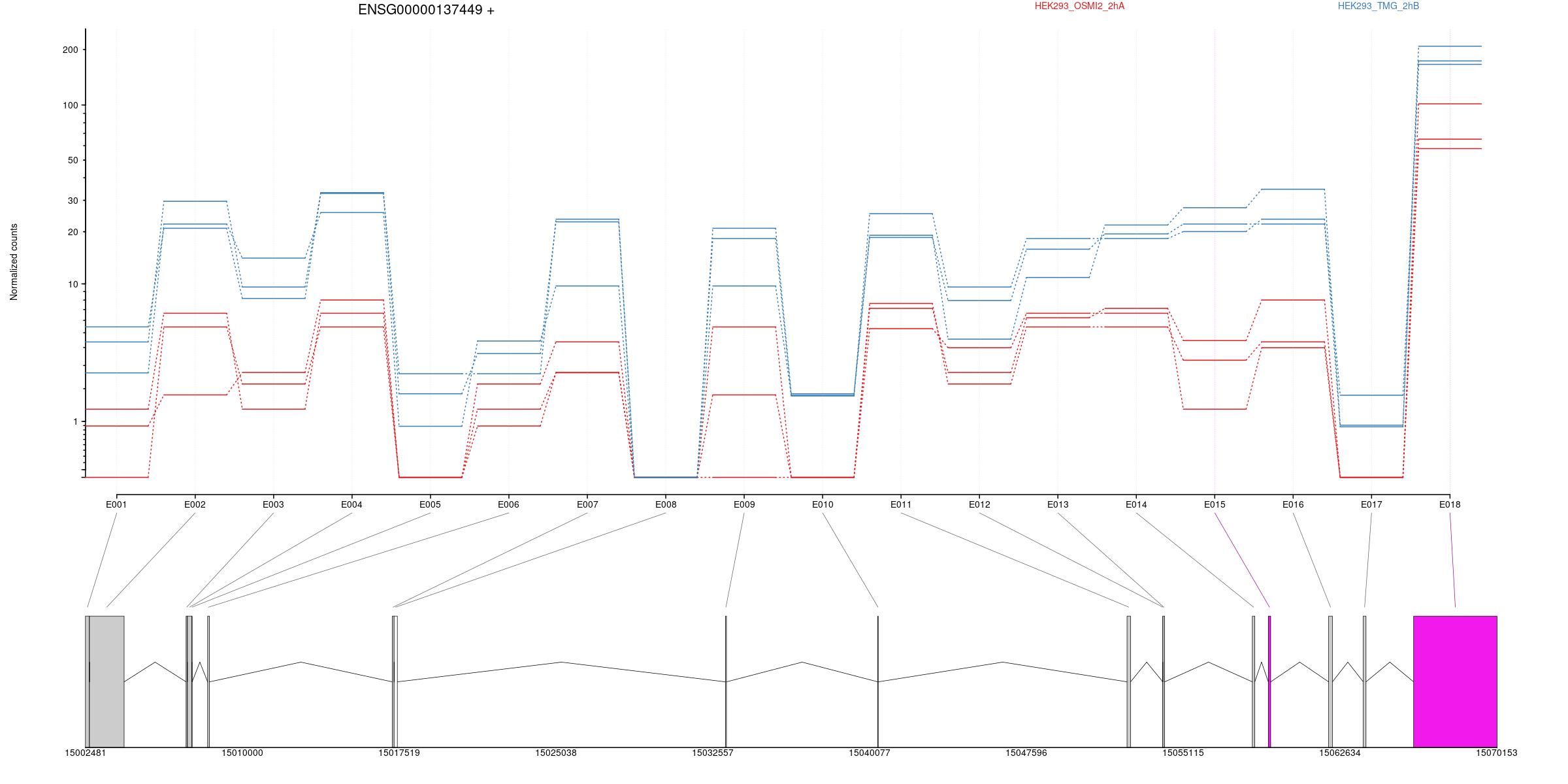Click the top blue line segment above E018
Viewport: 1568px width, 784px height.
coord(1450,46)
